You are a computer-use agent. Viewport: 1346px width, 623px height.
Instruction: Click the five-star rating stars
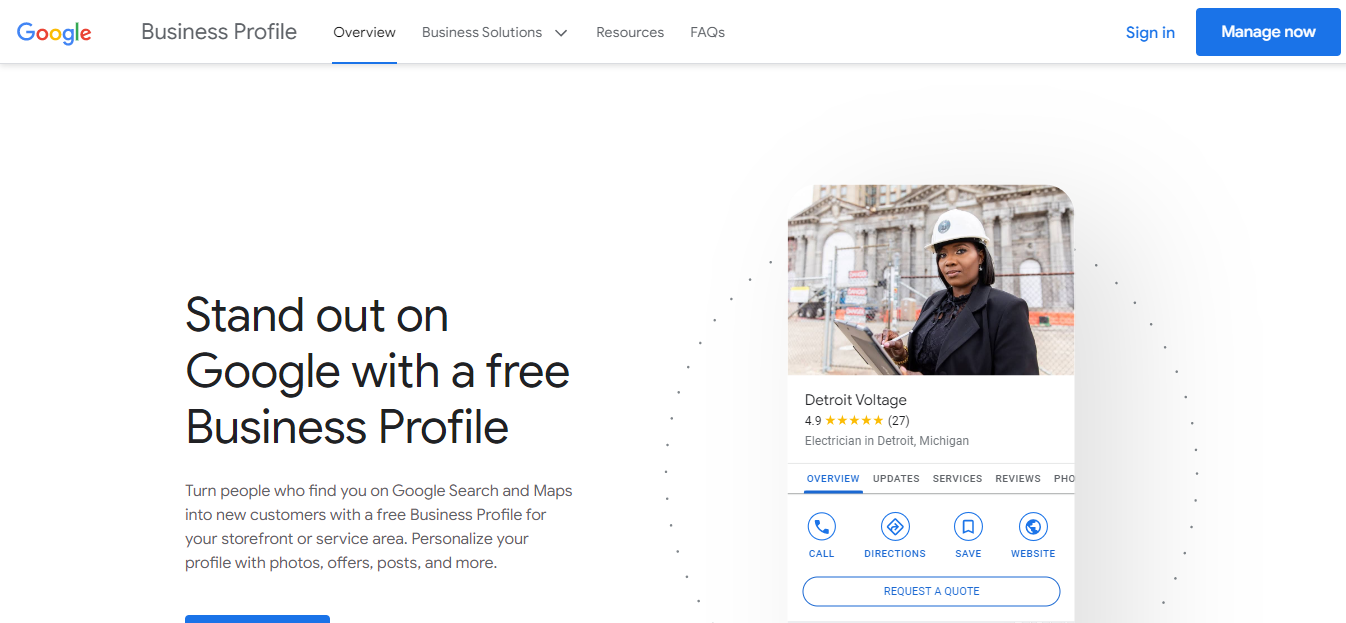tap(854, 421)
